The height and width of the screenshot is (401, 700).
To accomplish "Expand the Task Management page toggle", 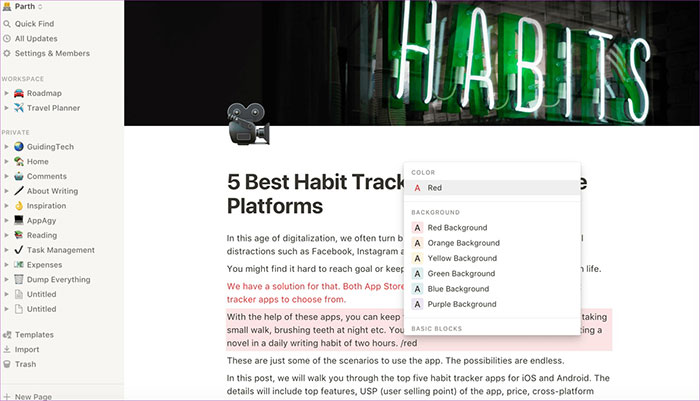I will click(6, 250).
